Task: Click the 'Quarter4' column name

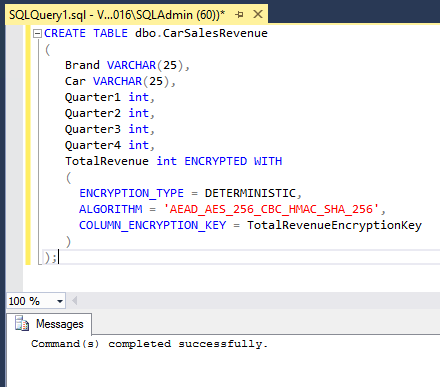Action: [93, 145]
